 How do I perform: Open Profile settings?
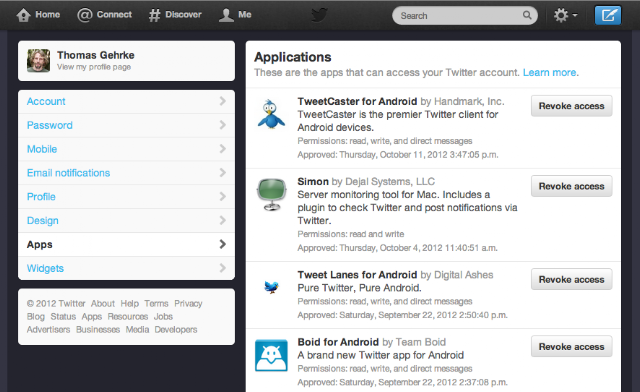pyautogui.click(x=127, y=197)
